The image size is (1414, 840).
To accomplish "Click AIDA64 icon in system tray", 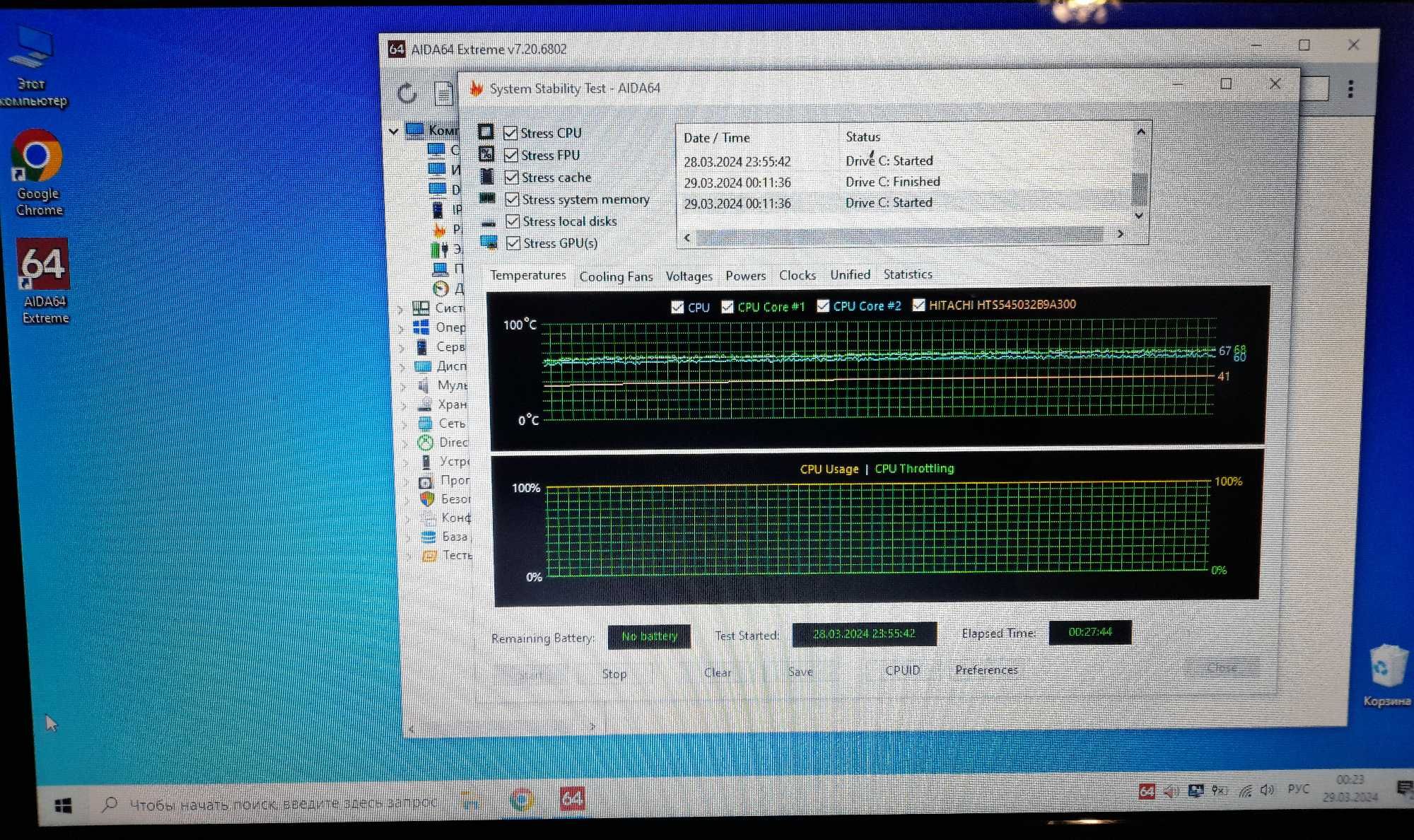I will 1147,791.
